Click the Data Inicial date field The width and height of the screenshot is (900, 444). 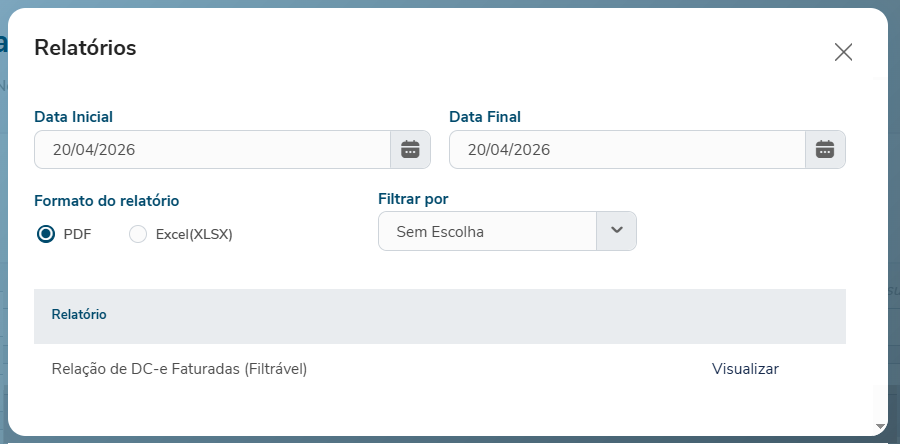212,150
